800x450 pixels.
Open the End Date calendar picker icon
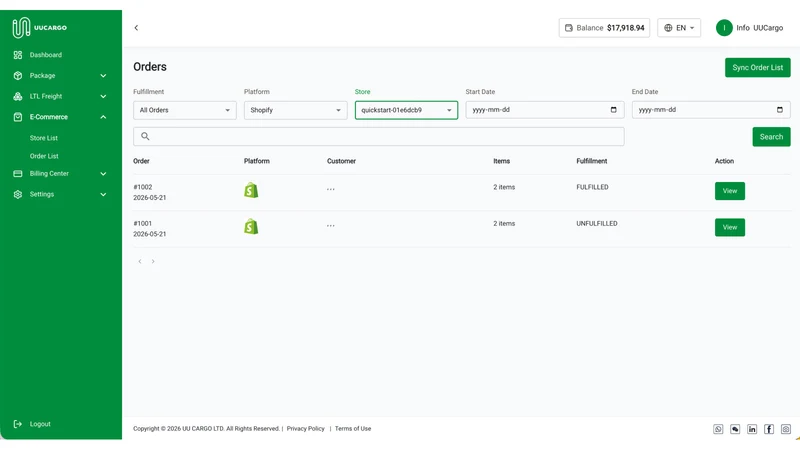pos(780,110)
